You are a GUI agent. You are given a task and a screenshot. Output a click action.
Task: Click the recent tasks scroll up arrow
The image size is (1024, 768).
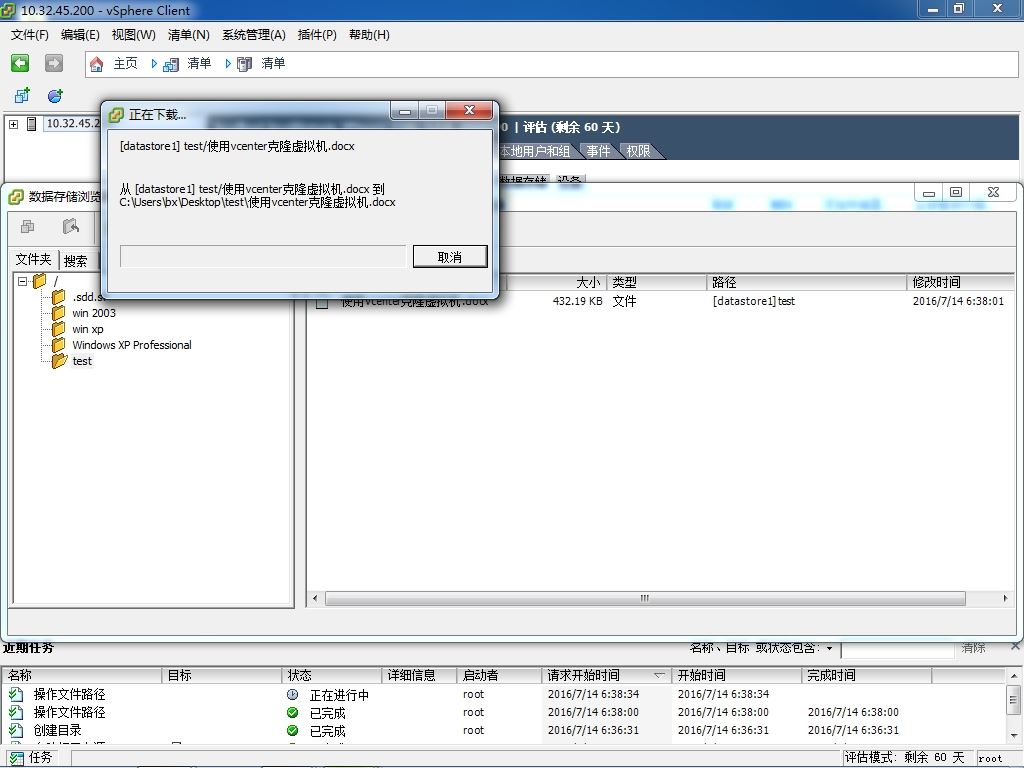point(1013,676)
